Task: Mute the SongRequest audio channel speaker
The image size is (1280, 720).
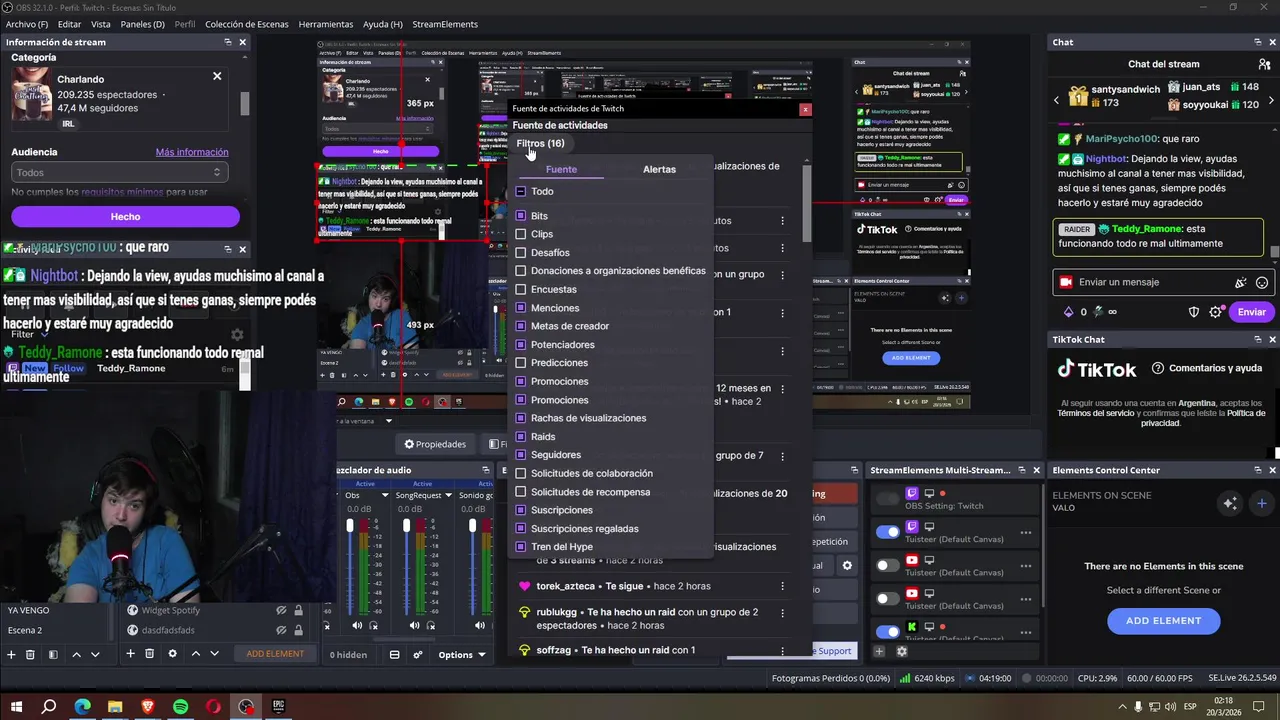Action: point(414,626)
